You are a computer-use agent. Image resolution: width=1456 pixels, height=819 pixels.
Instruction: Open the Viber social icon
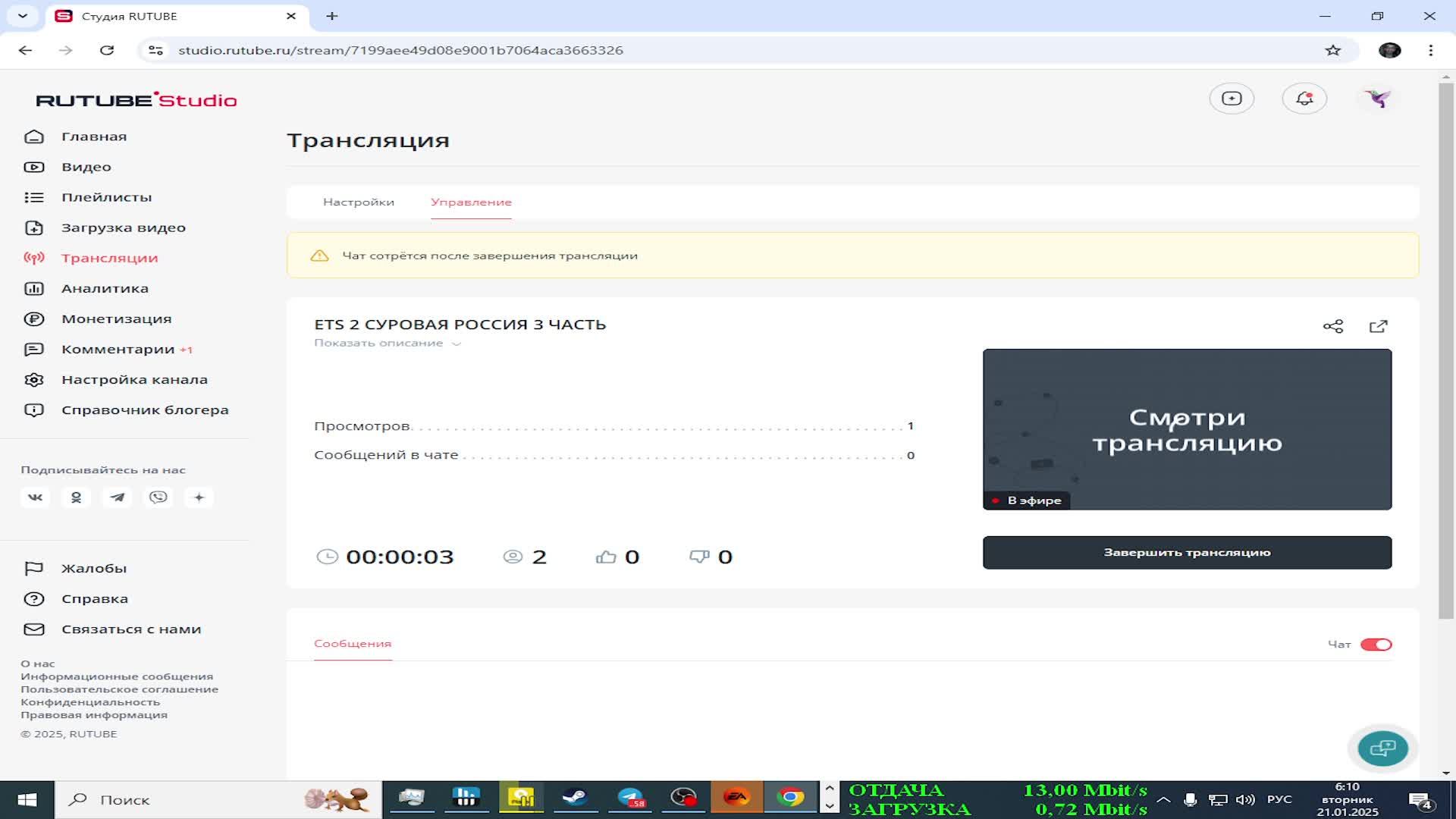(x=158, y=497)
